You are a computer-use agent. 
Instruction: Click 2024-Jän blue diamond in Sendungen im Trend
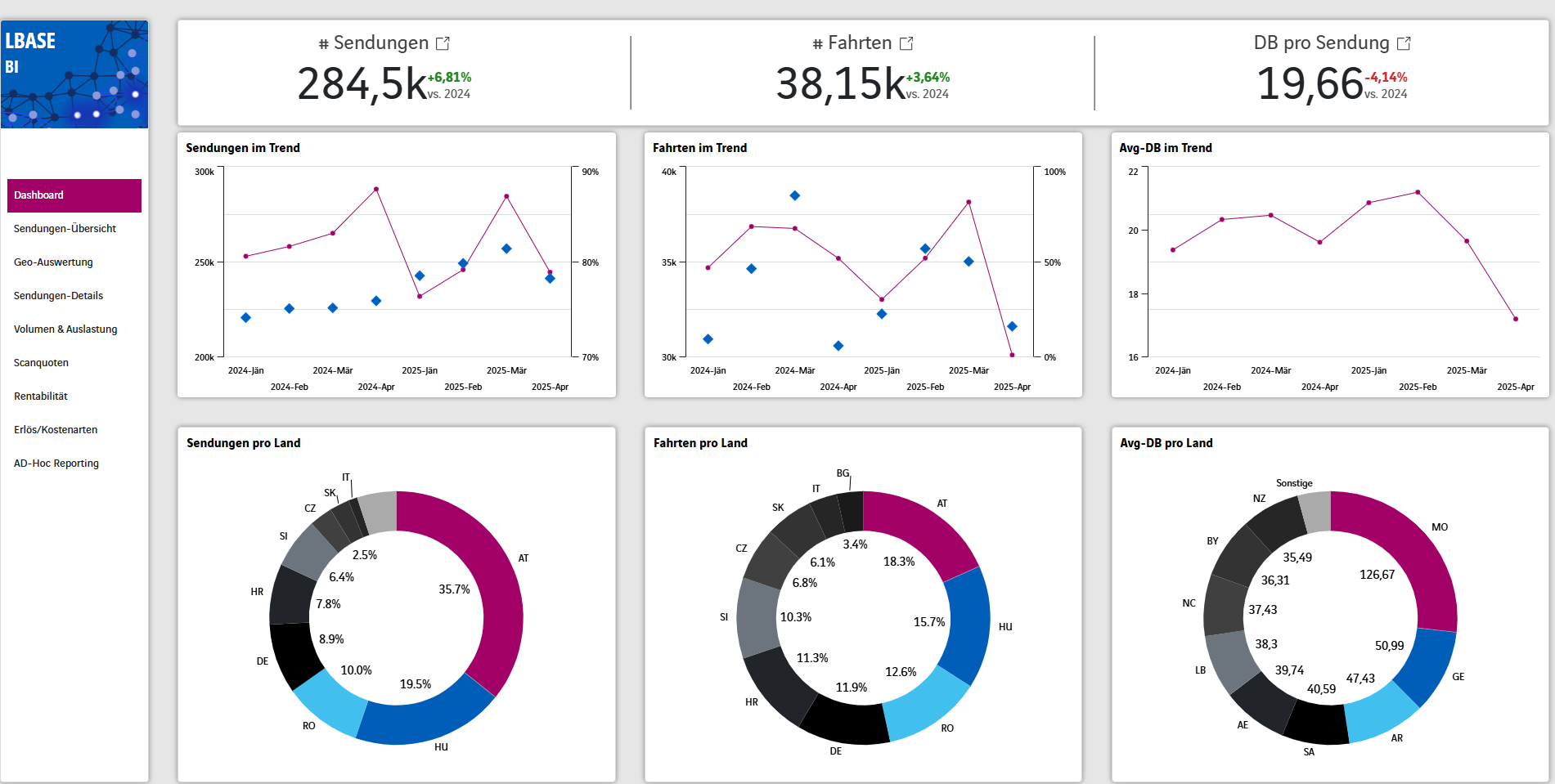[245, 317]
